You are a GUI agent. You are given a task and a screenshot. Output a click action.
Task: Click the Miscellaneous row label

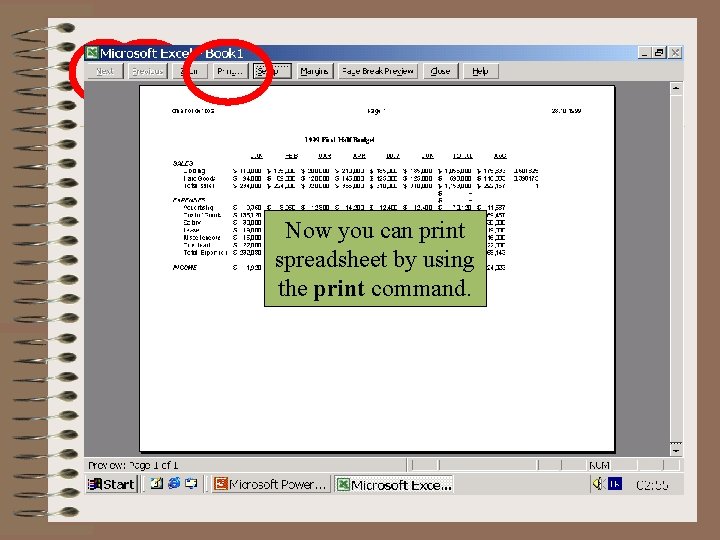(x=202, y=237)
